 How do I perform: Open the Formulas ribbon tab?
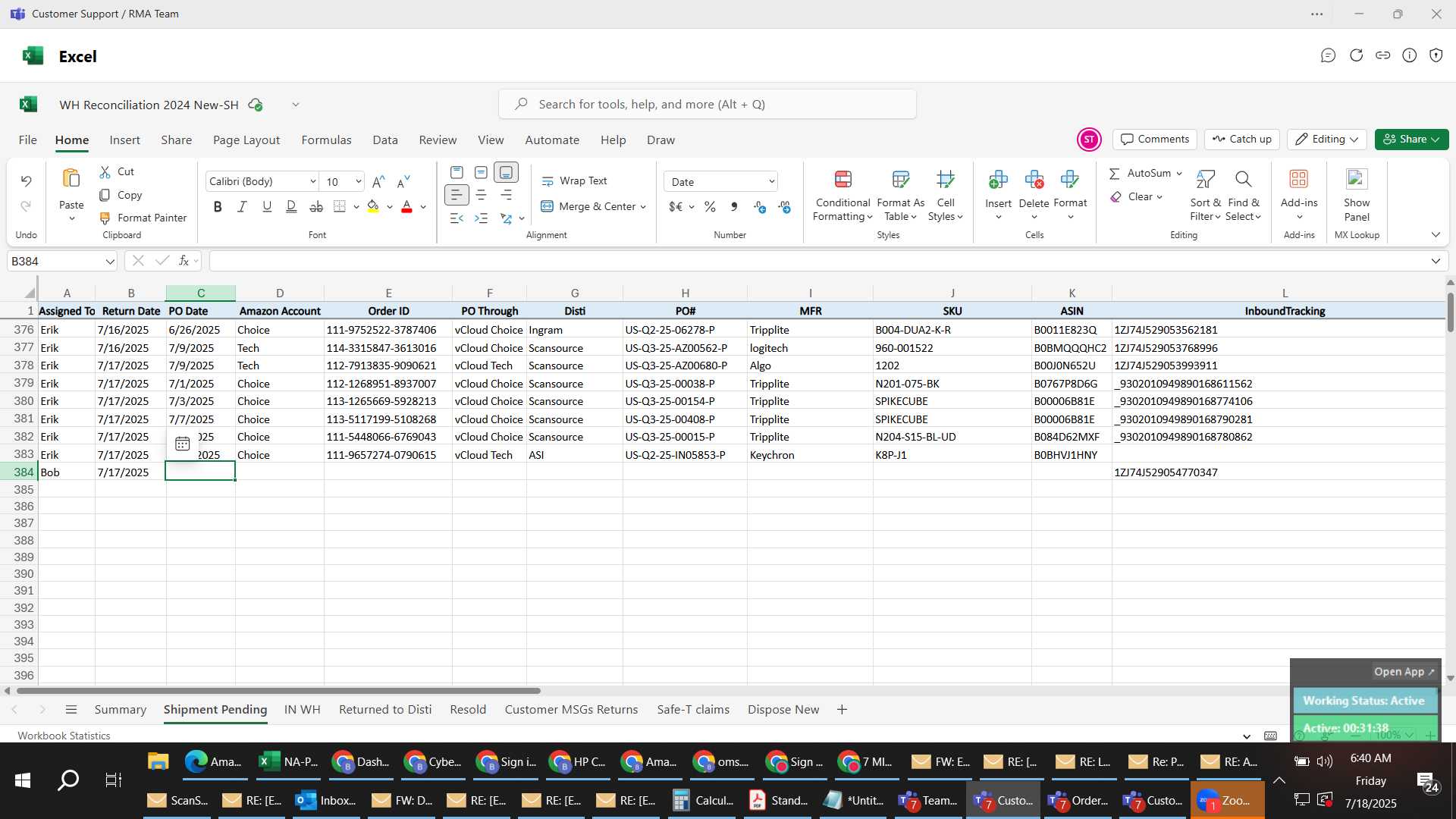coord(326,140)
